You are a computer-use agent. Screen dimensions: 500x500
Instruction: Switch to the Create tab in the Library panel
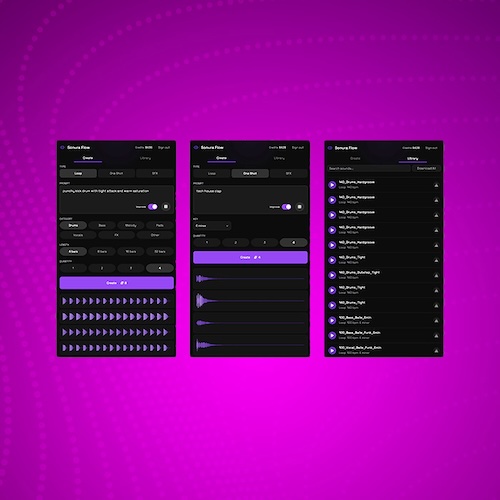[x=355, y=158]
